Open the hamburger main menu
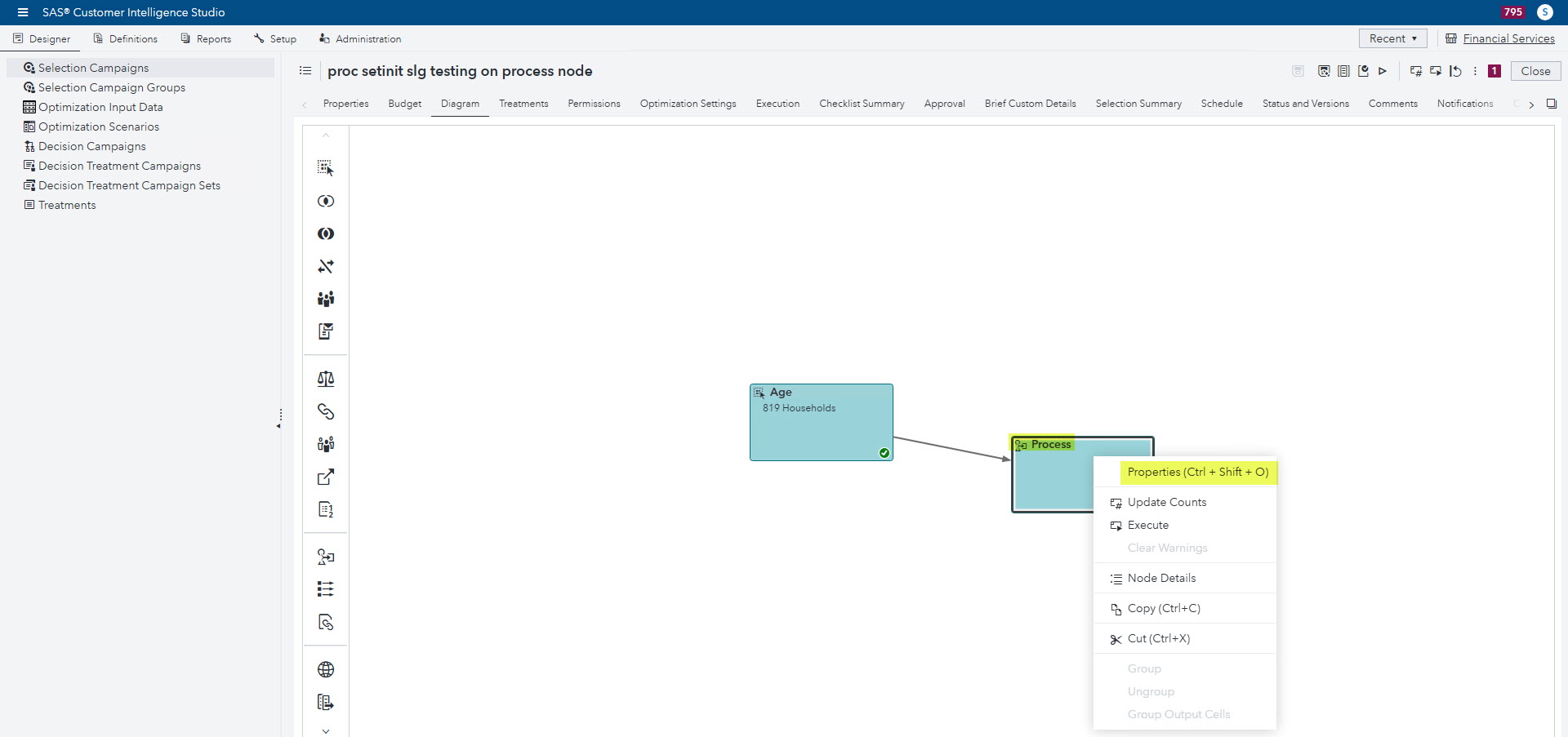Screen dimensions: 1568x737 tap(23, 12)
